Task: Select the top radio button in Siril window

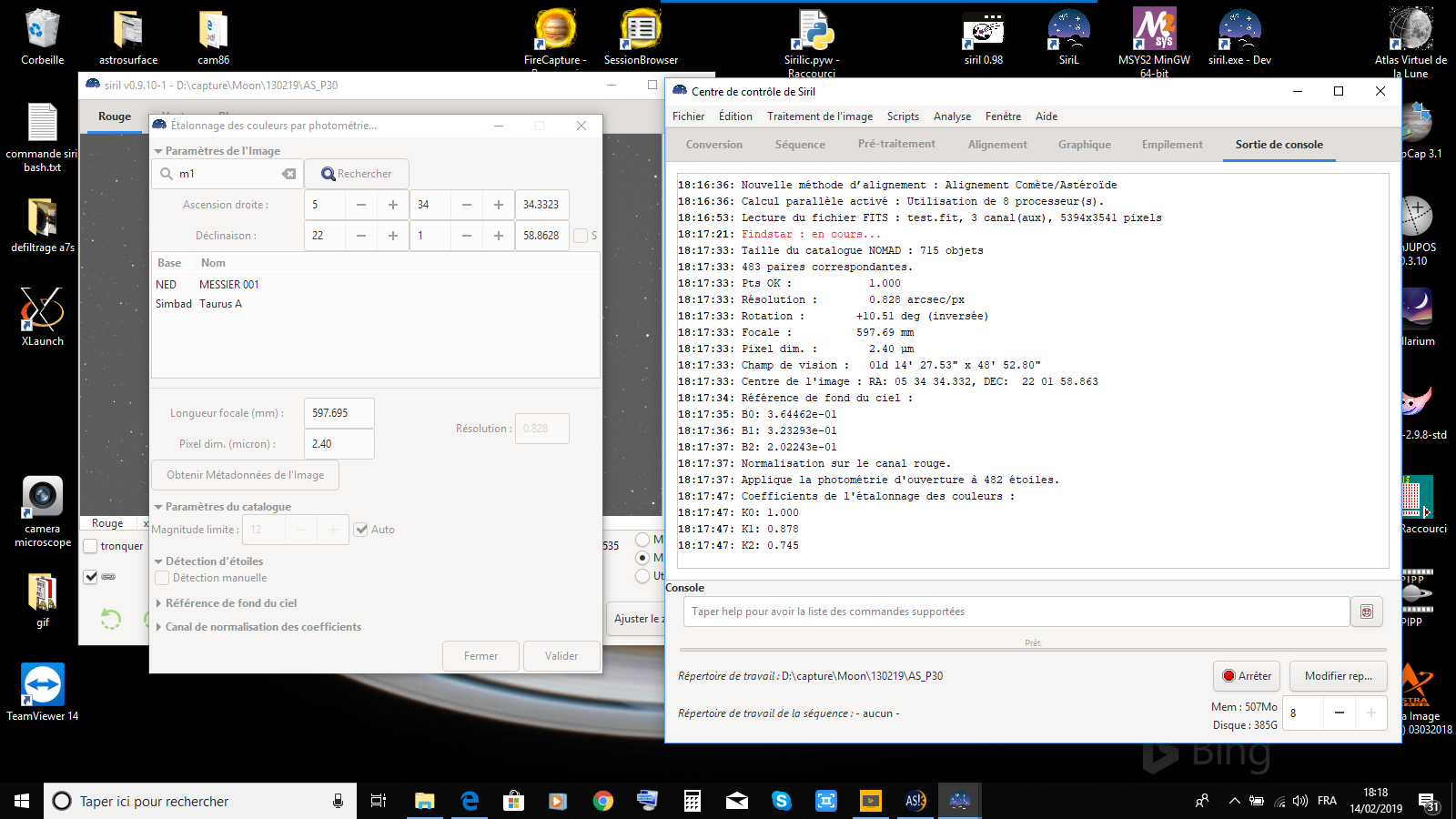Action: click(642, 540)
